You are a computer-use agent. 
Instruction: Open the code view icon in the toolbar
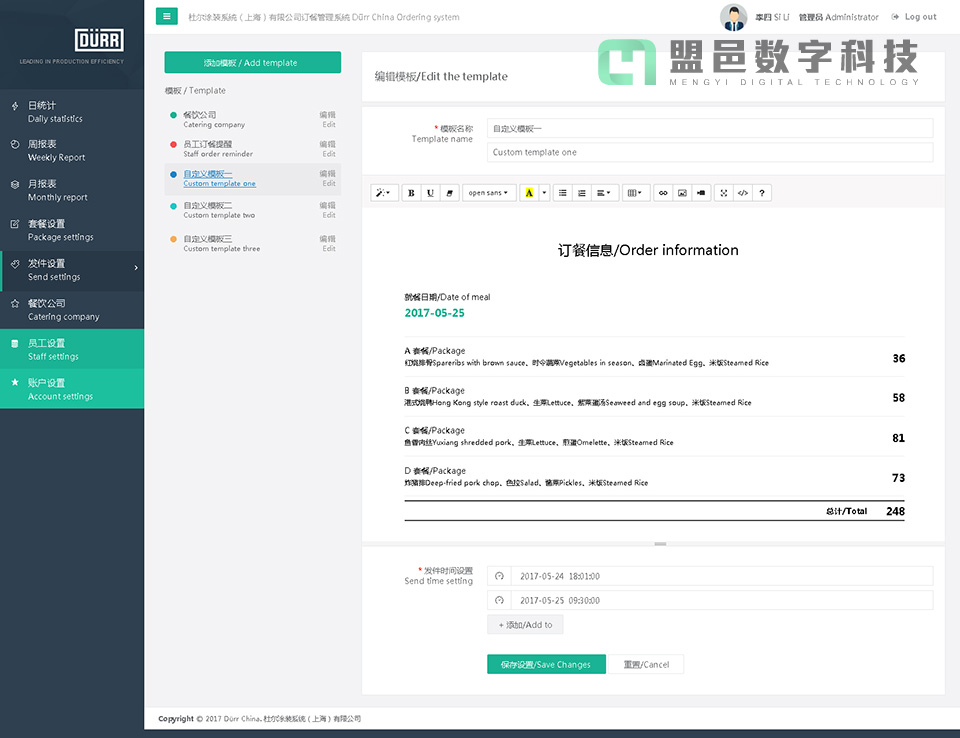pos(741,192)
